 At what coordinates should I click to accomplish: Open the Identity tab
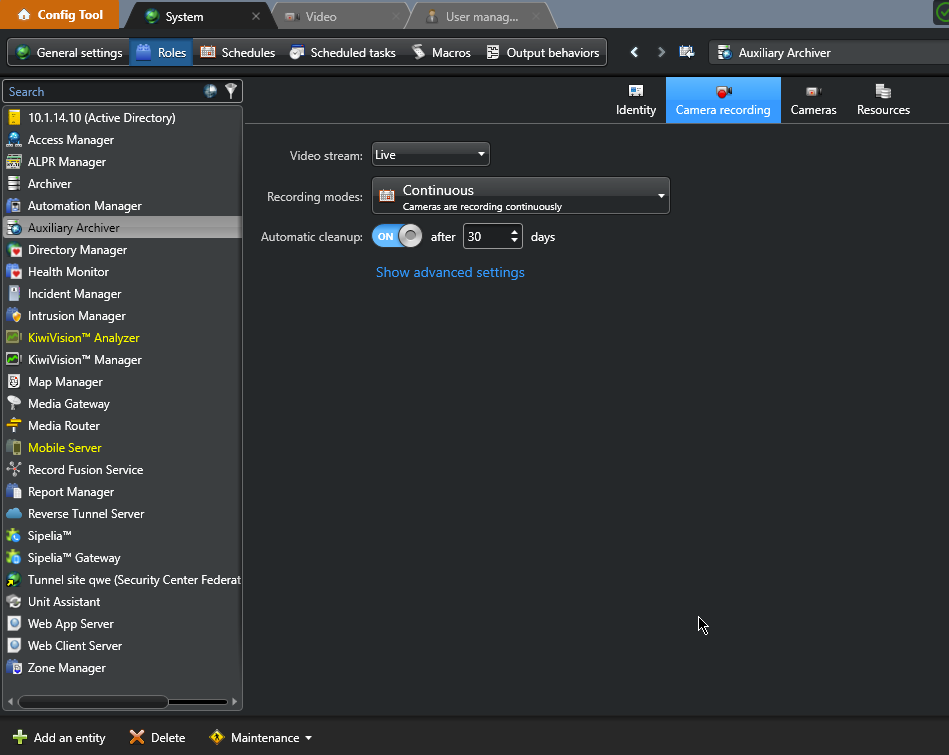pyautogui.click(x=636, y=101)
